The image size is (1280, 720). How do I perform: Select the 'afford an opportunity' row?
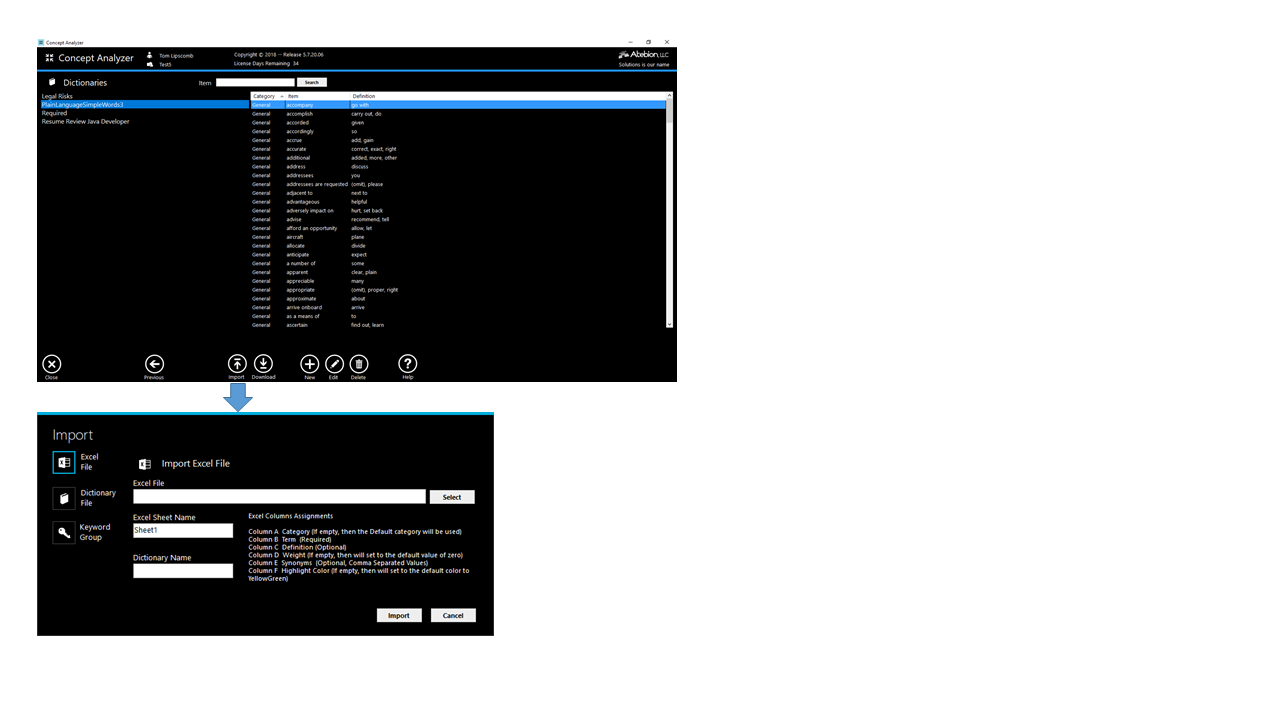click(x=458, y=228)
